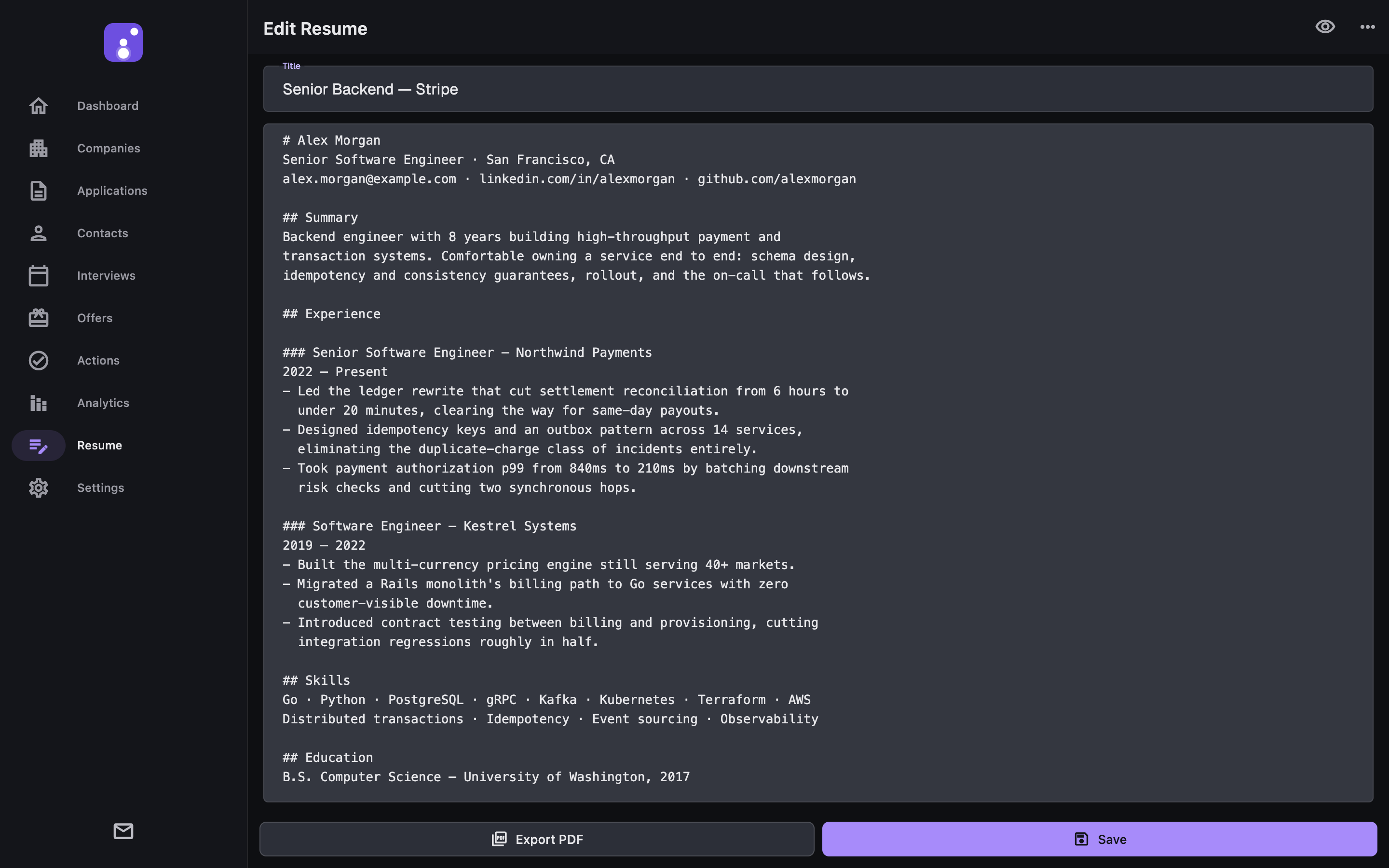The image size is (1389, 868).
Task: Open the Contacts page
Action: pyautogui.click(x=103, y=233)
